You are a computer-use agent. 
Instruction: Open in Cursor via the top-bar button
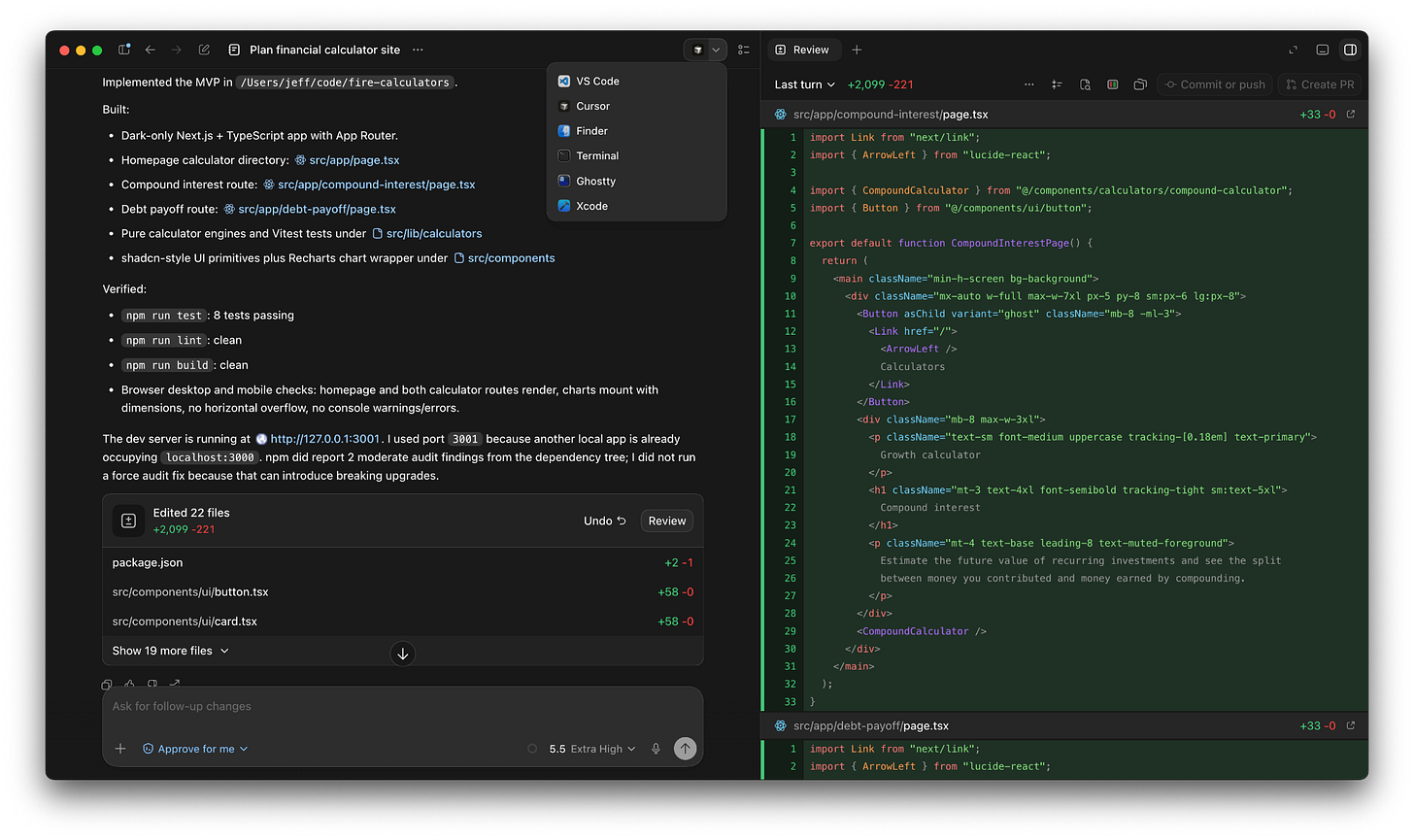(697, 50)
